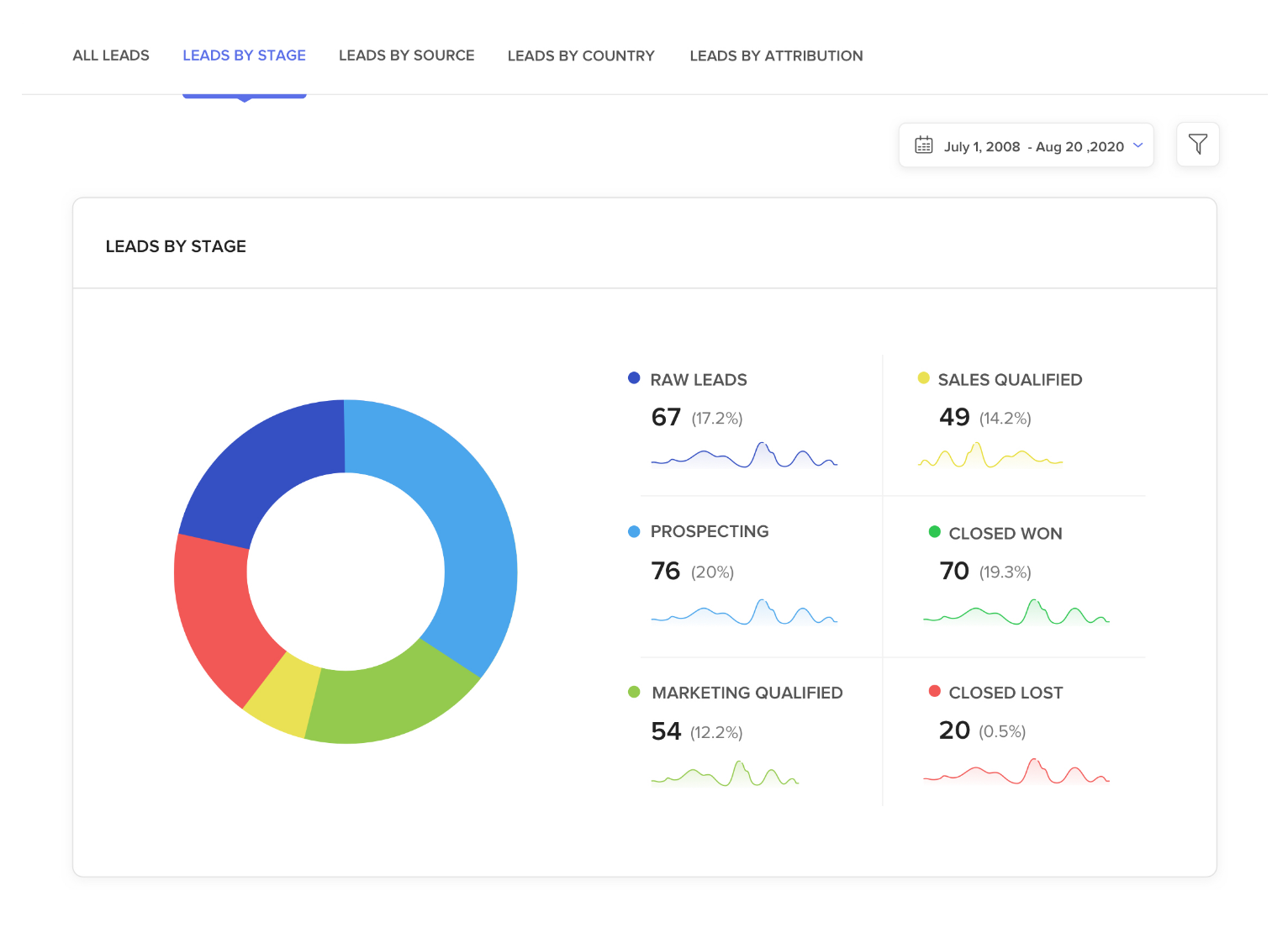
Task: View the Leads by Attribution tab
Action: (775, 55)
